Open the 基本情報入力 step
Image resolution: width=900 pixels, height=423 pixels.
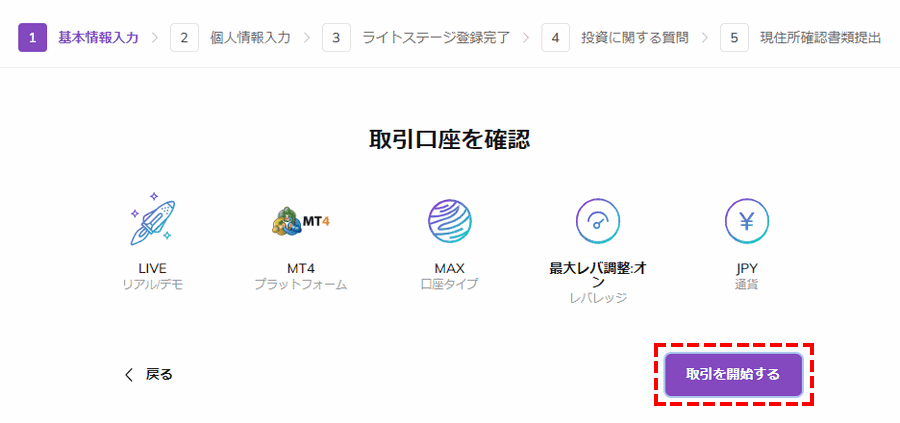(98, 38)
